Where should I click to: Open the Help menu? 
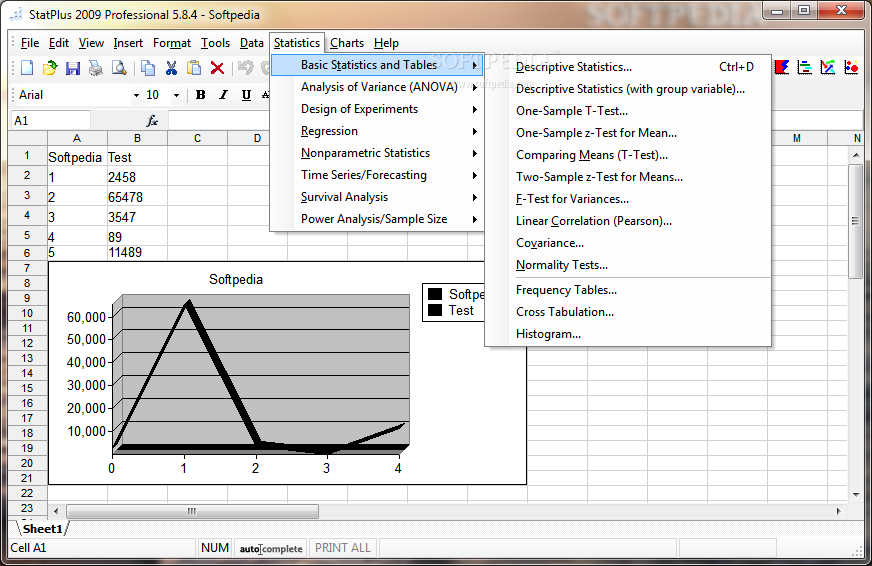(386, 43)
